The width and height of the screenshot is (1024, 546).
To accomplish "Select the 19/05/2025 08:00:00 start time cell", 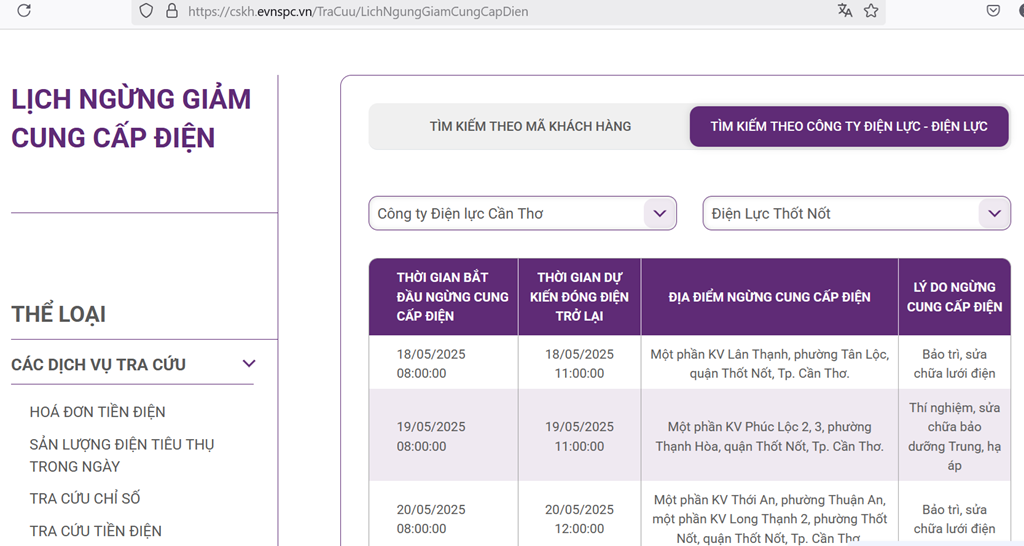I will point(443,436).
